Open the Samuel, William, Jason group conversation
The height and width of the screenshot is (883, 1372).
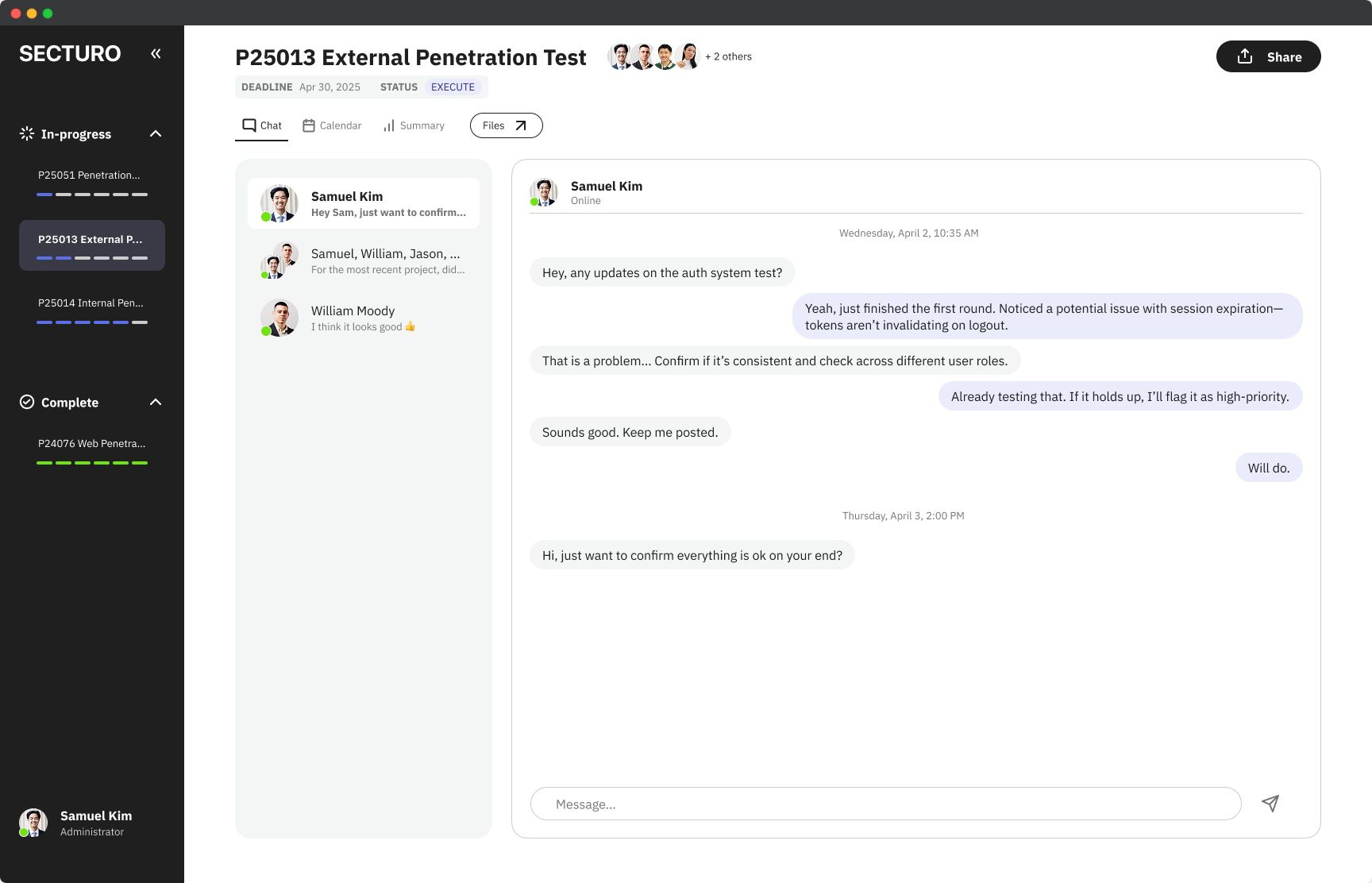coord(364,260)
